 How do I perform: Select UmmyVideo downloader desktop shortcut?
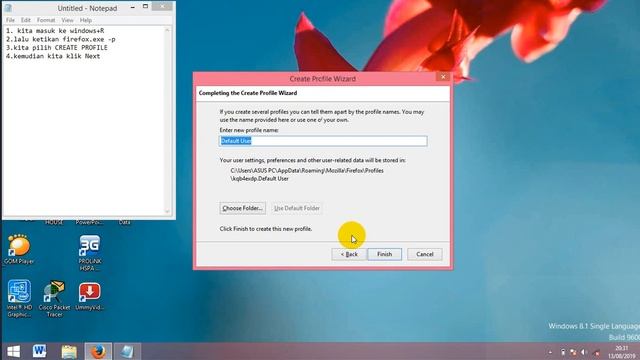[89, 296]
